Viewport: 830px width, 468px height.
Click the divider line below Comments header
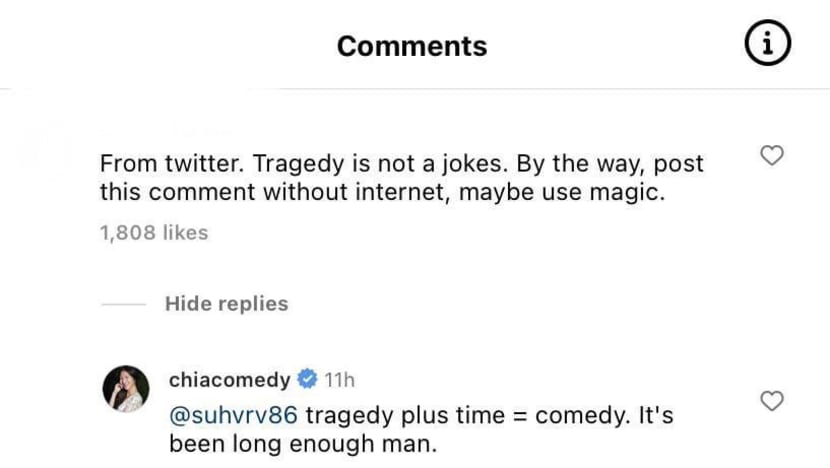415,89
